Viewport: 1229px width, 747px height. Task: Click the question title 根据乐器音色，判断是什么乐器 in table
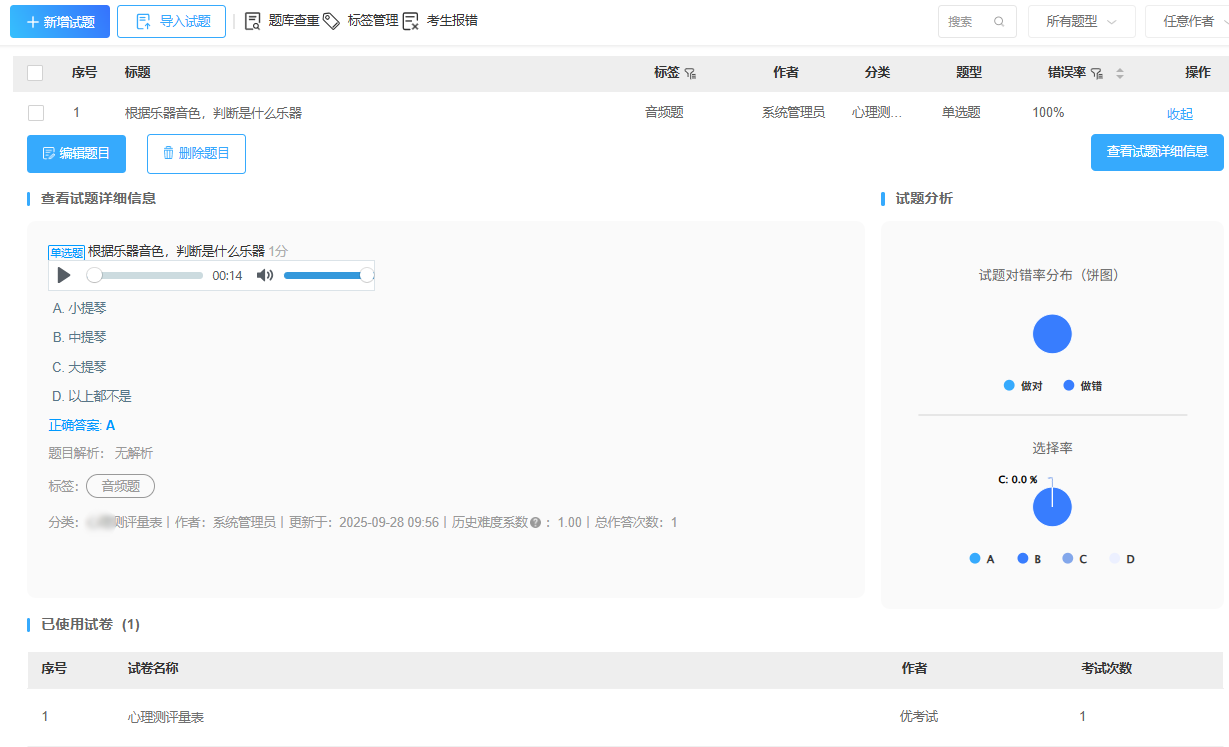[213, 114]
